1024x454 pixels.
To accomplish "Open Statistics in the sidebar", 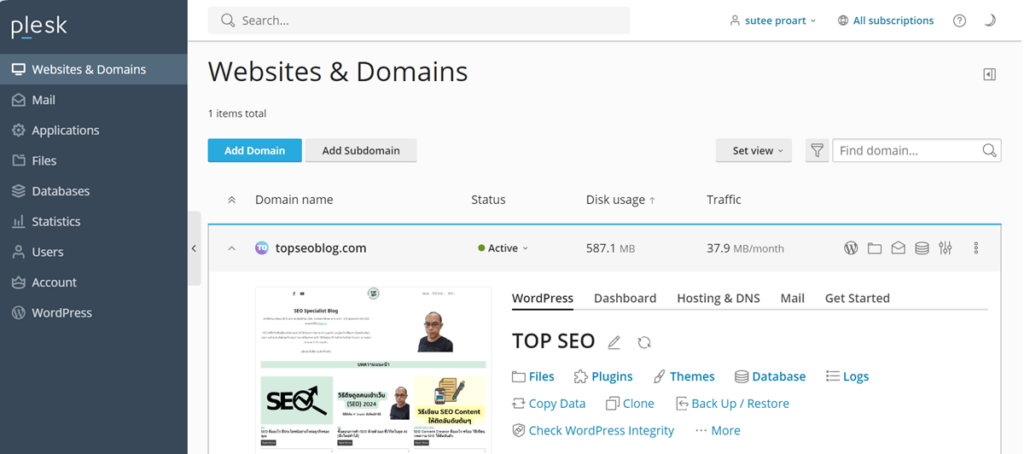I will point(93,221).
